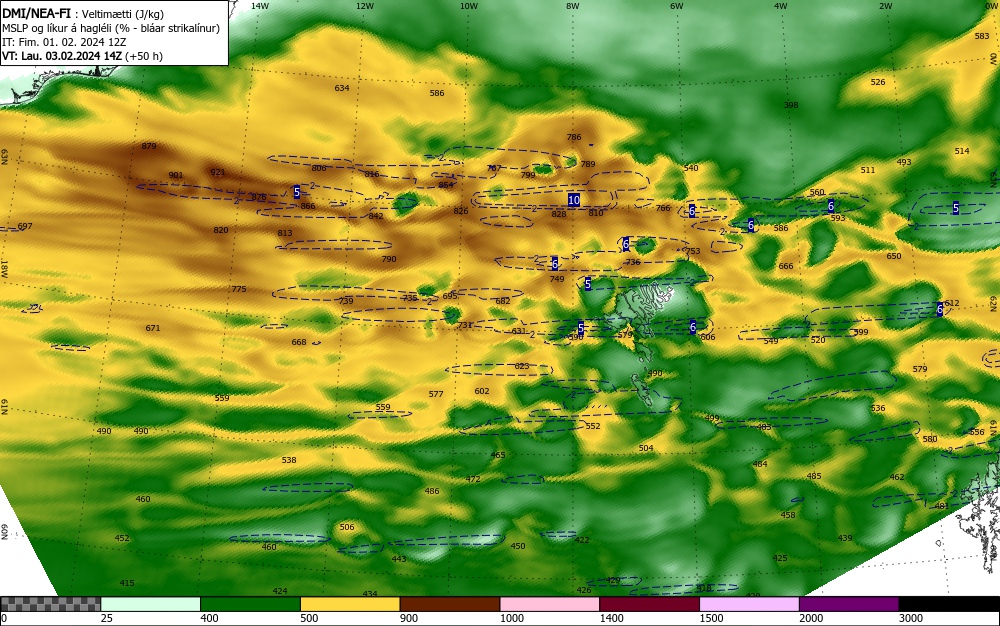Click the map value 901

pos(175,175)
